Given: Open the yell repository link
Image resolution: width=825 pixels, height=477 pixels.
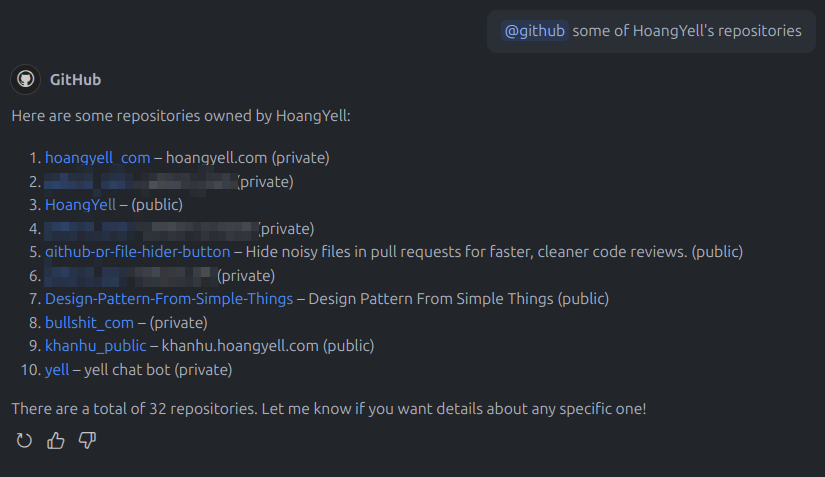Looking at the screenshot, I should 57,370.
